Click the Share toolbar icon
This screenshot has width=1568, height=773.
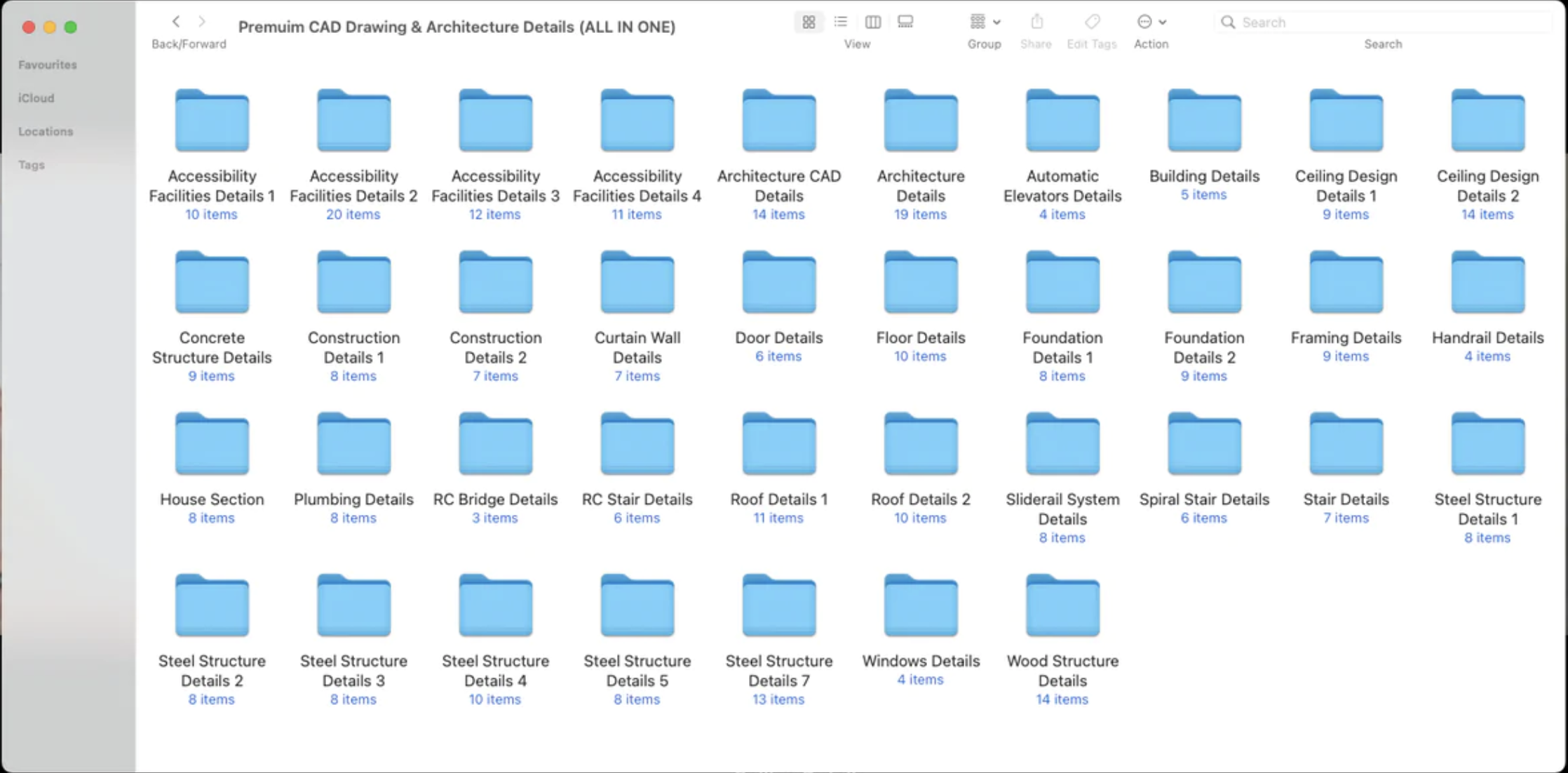[x=1036, y=22]
